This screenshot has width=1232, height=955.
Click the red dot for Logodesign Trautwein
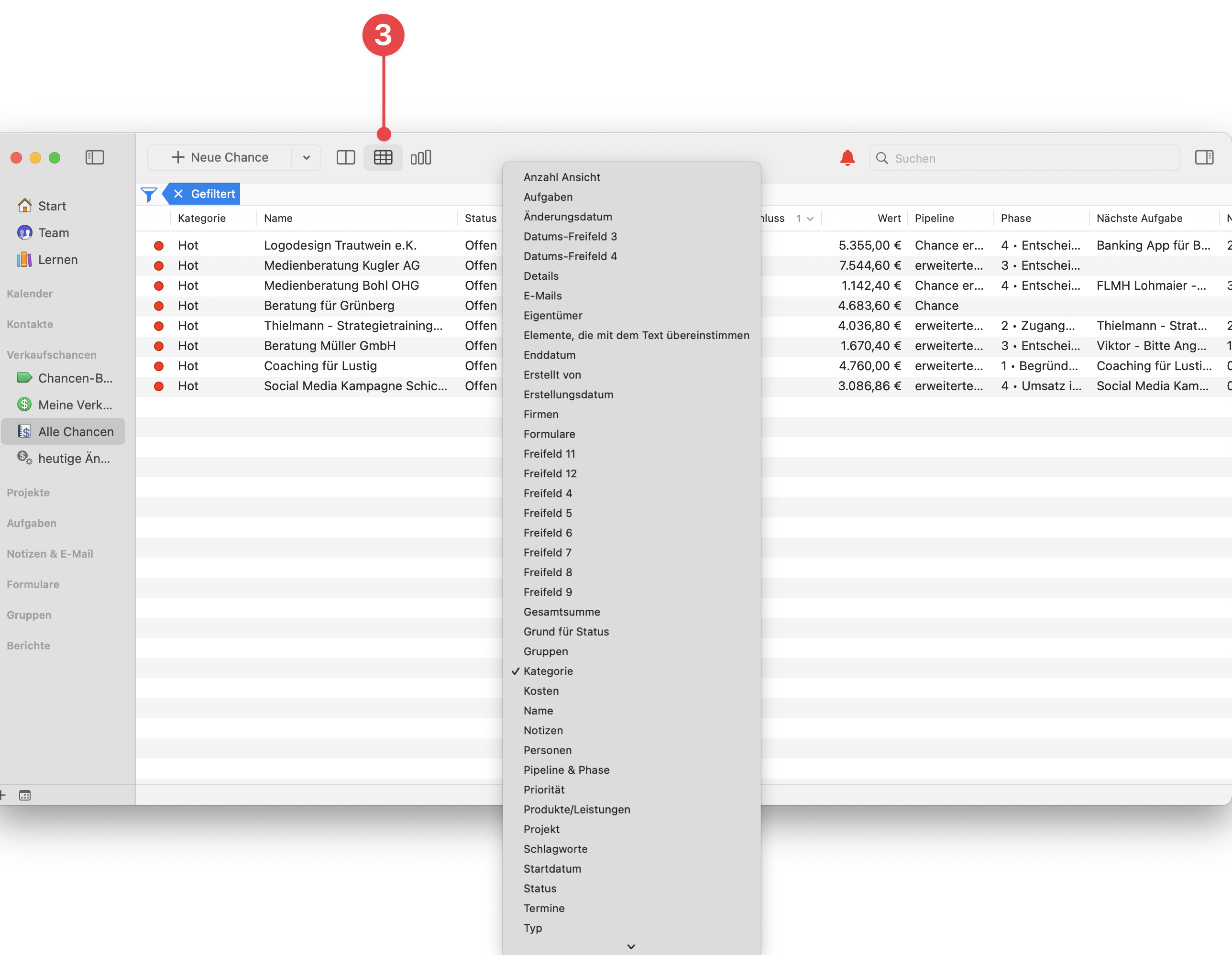tap(159, 245)
